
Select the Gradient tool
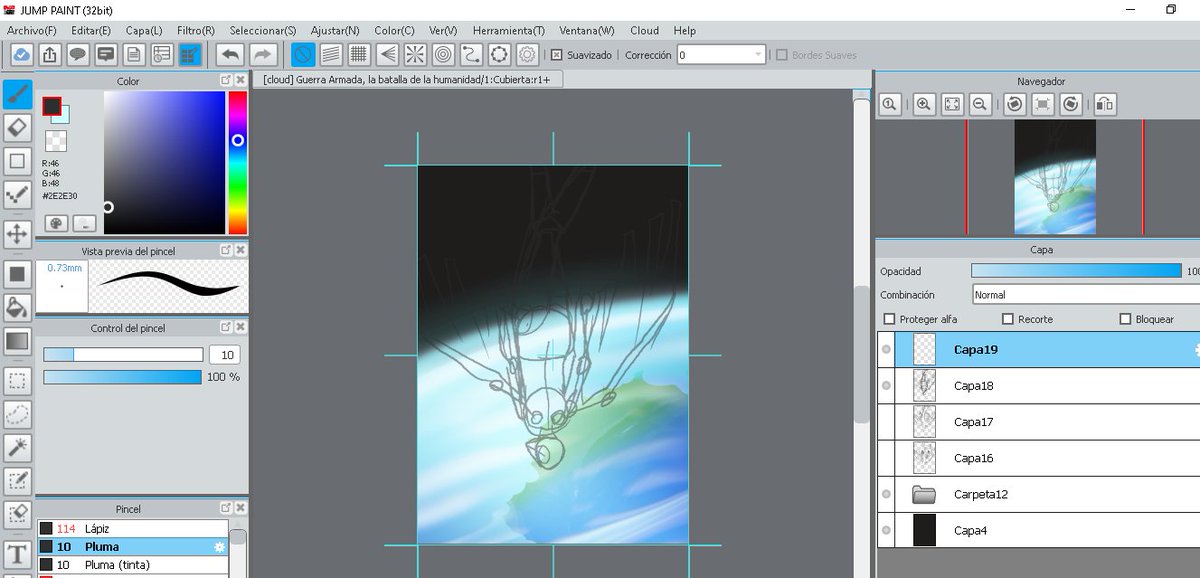point(17,341)
